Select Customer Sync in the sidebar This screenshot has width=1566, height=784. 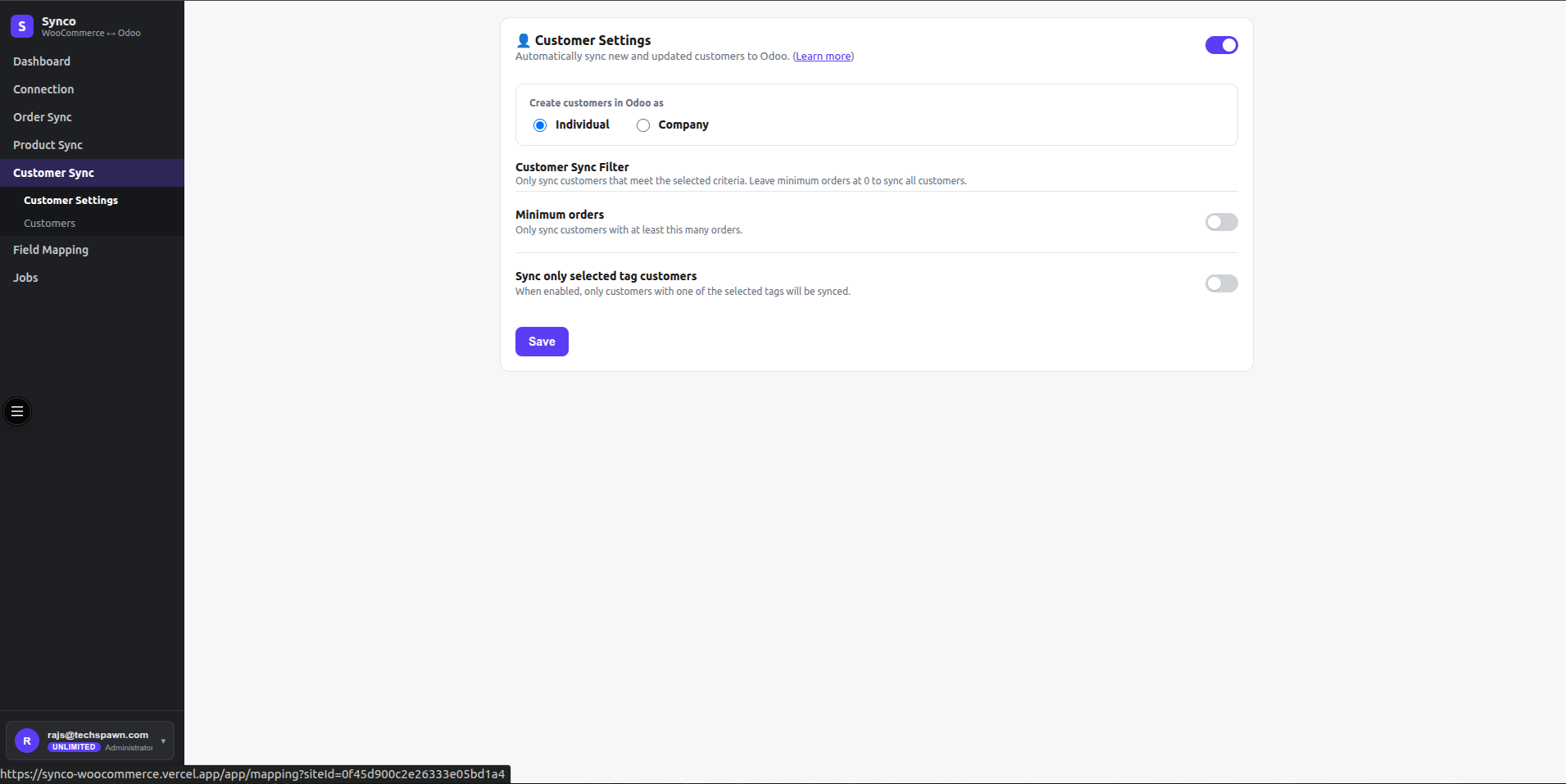(x=92, y=173)
